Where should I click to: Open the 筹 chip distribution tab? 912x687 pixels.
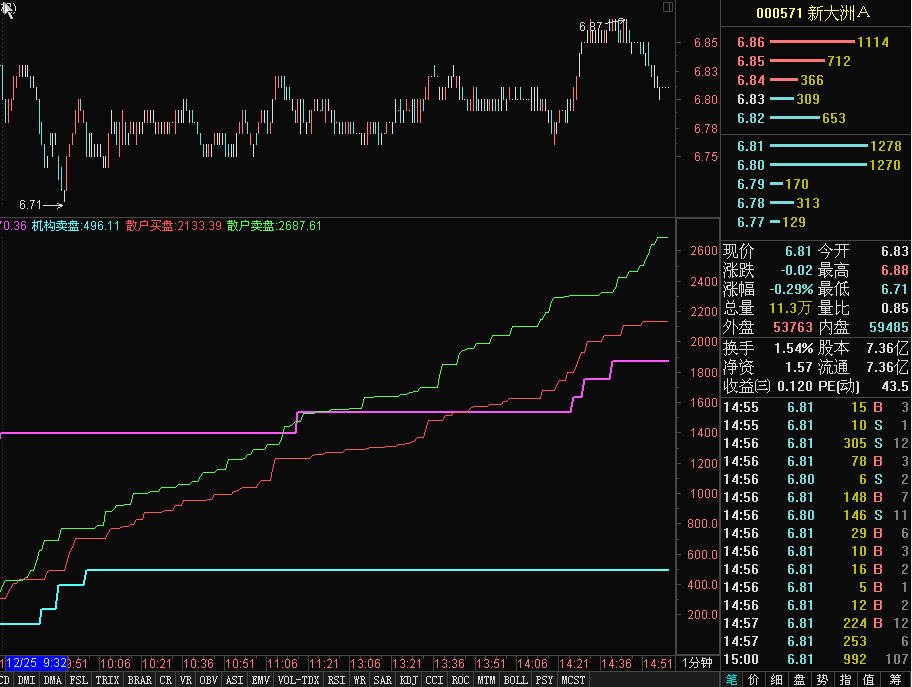[x=895, y=679]
